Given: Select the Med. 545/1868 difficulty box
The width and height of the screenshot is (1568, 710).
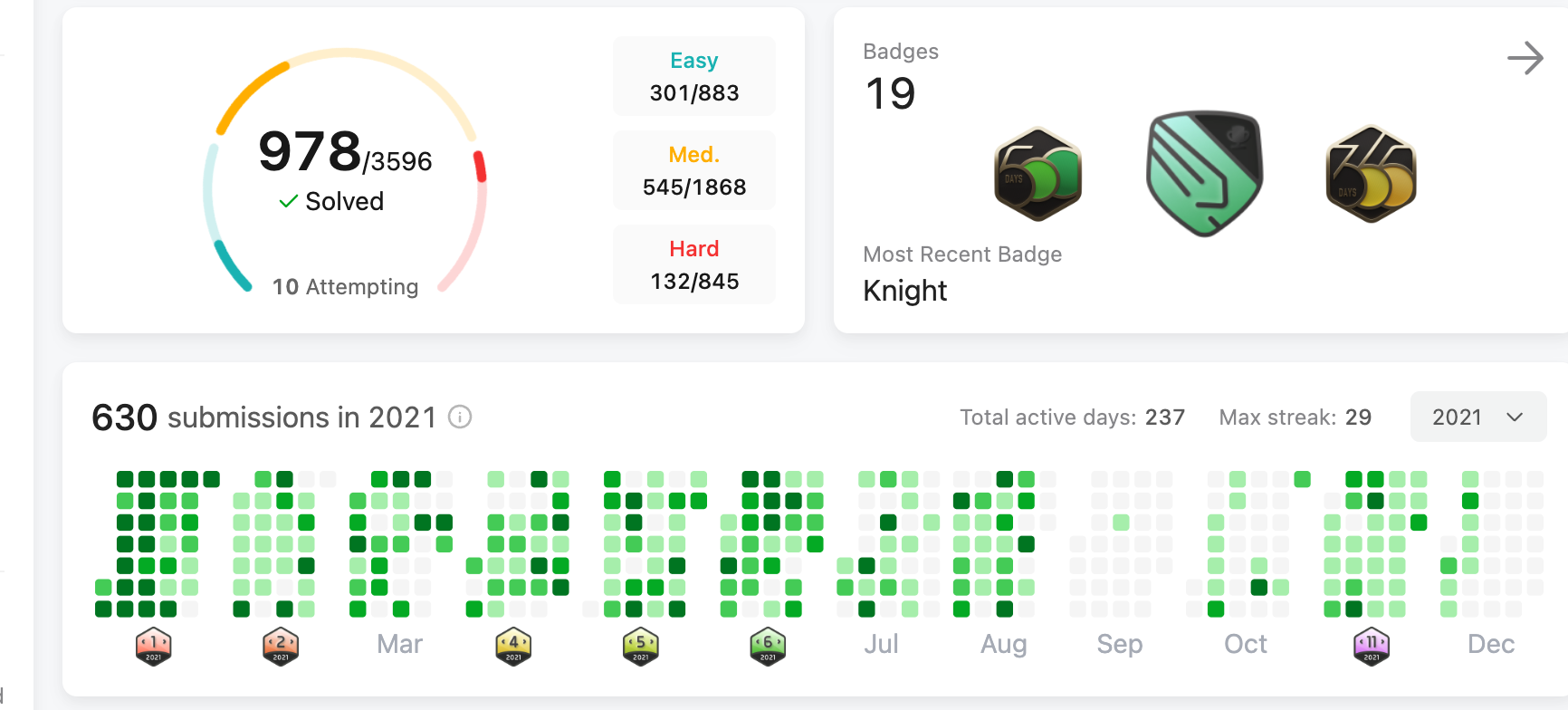Looking at the screenshot, I should coord(694,170).
